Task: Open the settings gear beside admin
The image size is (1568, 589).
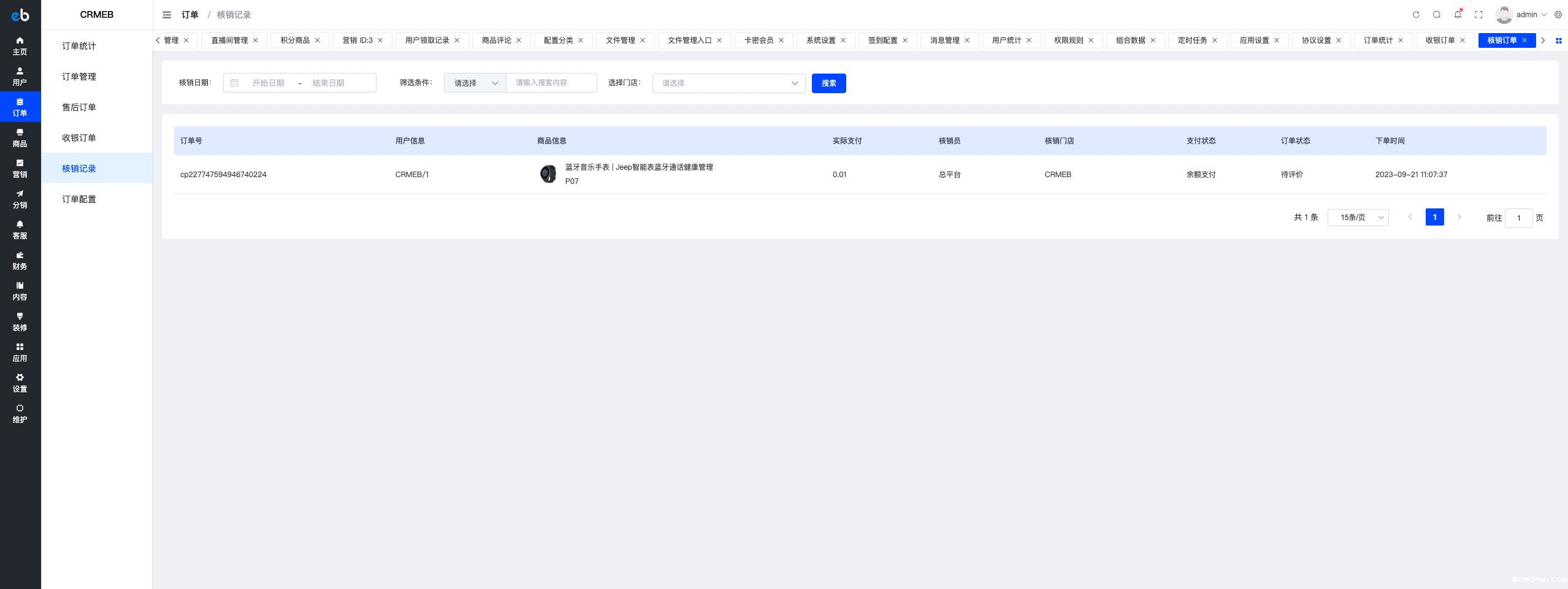Action: (1558, 15)
